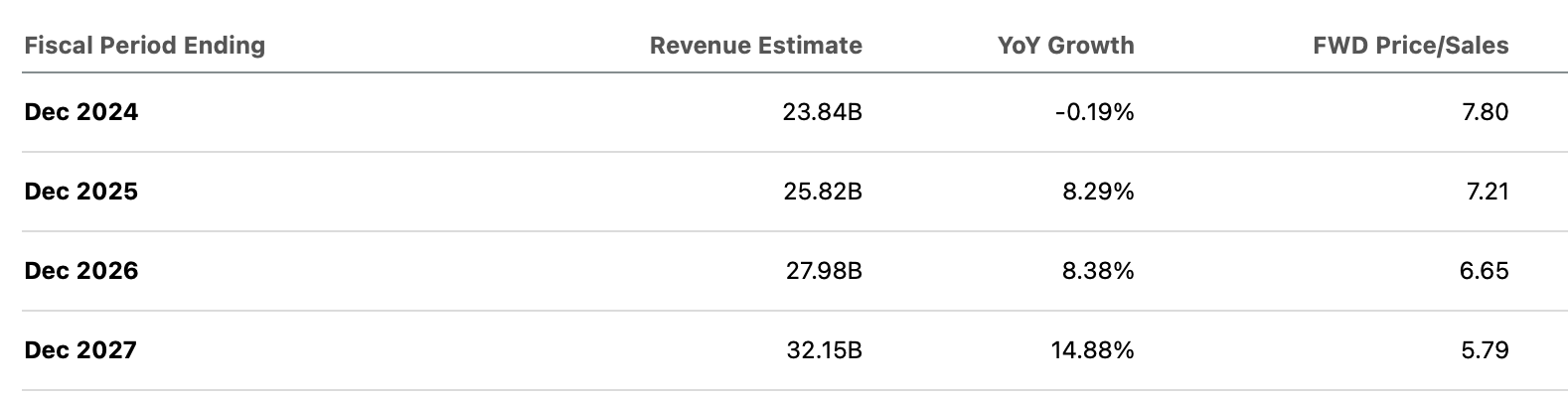Select the Dec 2024 row label
Viewport: 1568px width, 399px height.
click(x=81, y=112)
